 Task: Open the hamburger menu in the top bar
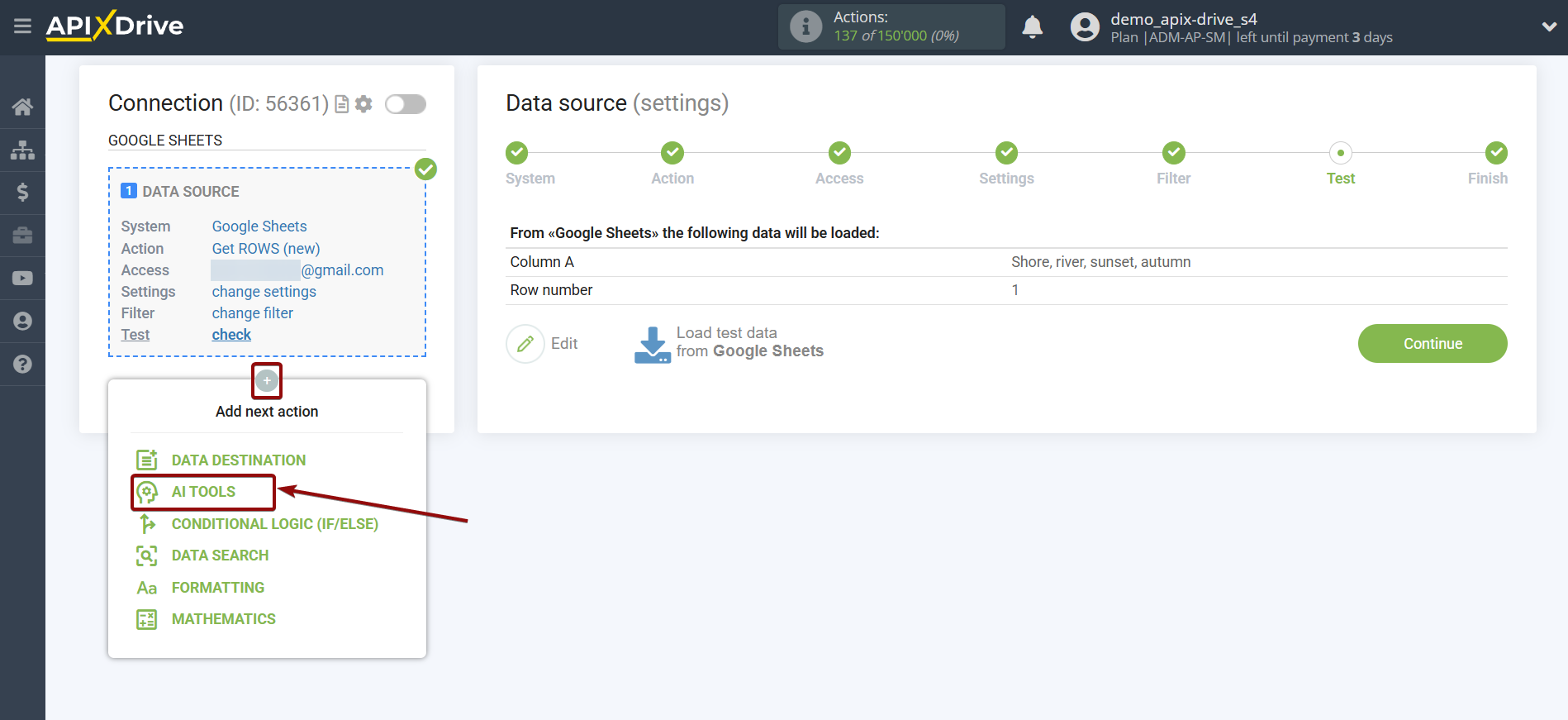pos(22,26)
